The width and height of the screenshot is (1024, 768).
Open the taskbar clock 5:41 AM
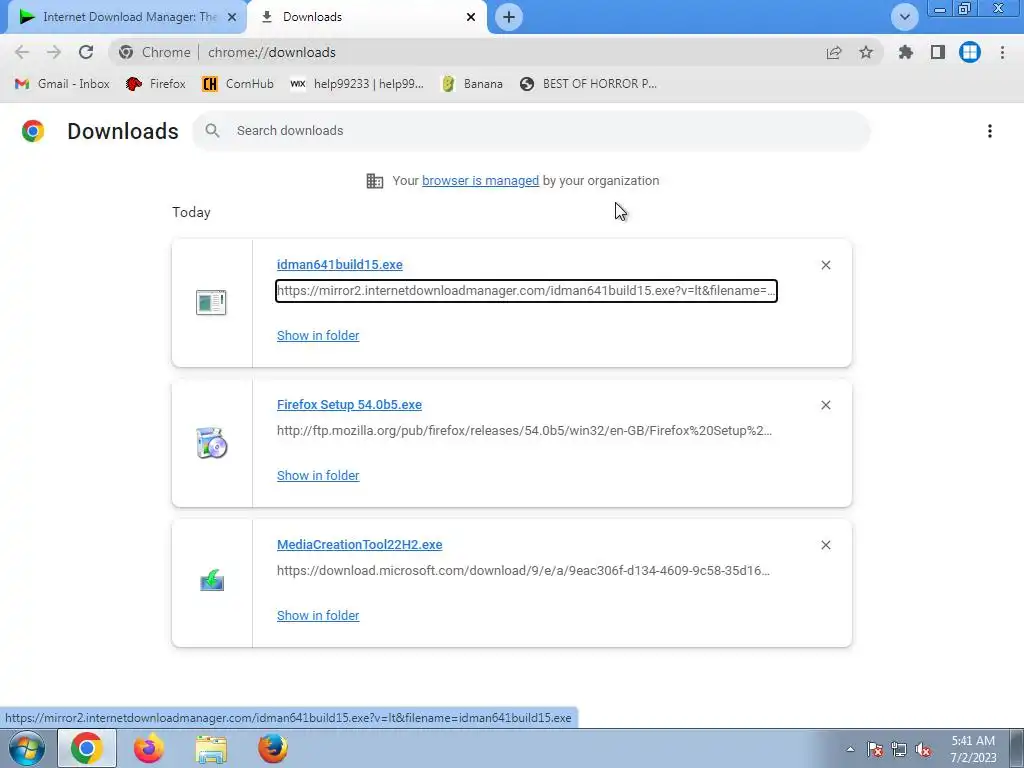pos(973,749)
